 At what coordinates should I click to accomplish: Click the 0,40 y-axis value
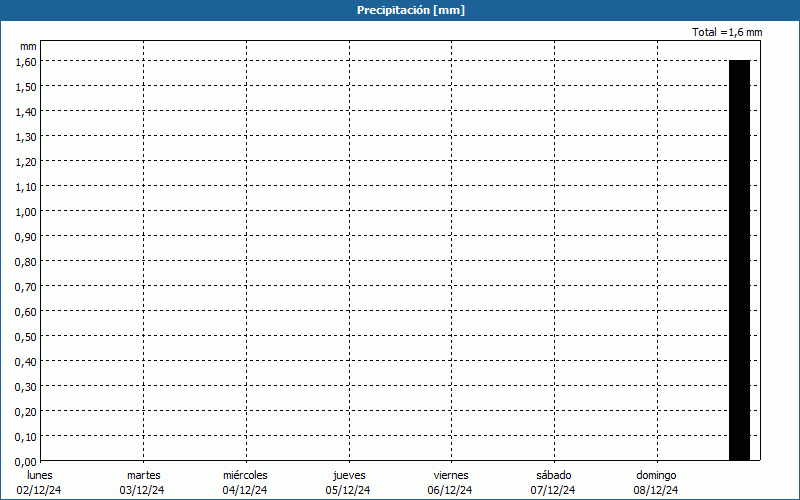click(x=26, y=362)
